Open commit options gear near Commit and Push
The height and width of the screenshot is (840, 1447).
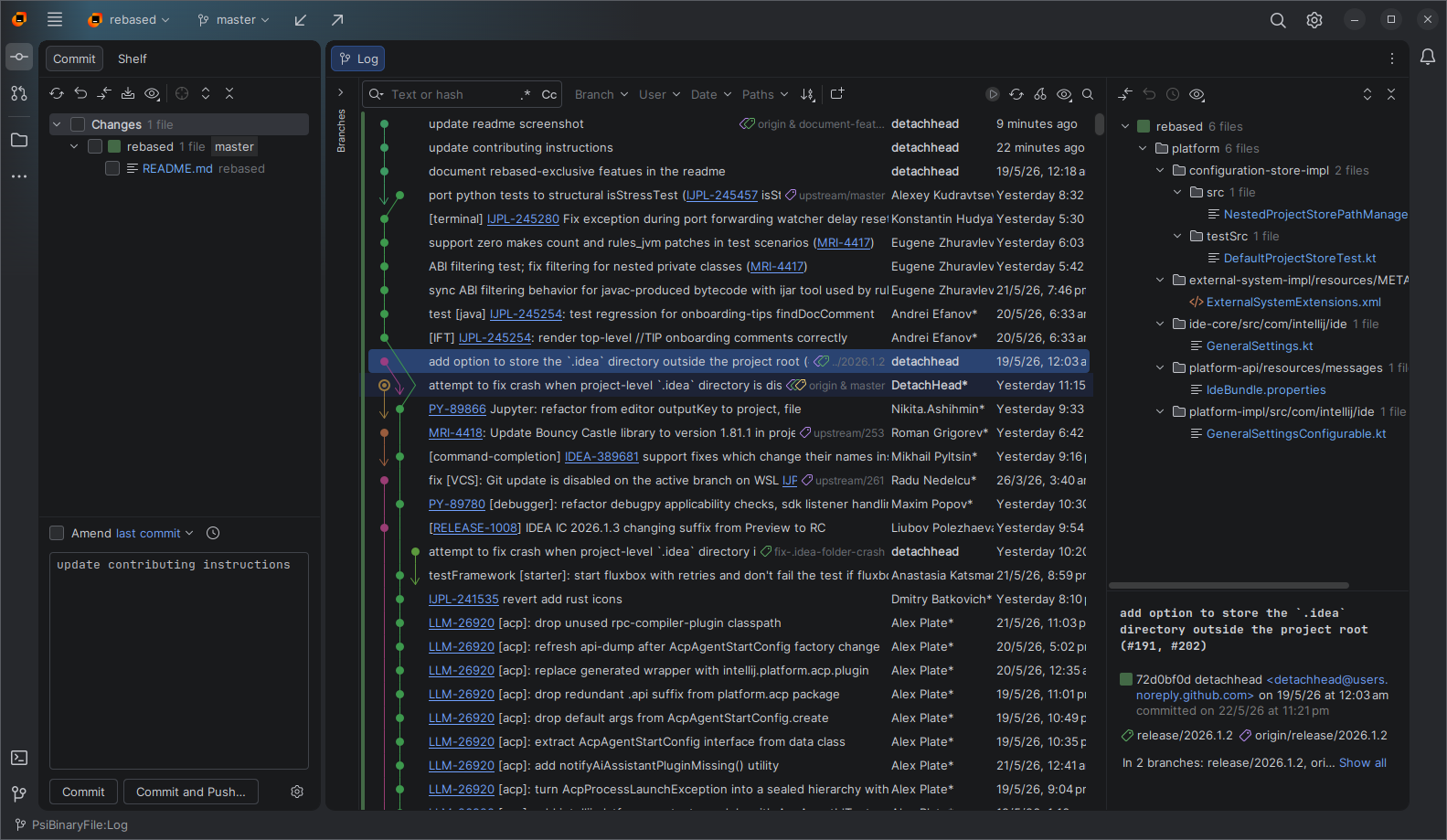(x=297, y=792)
